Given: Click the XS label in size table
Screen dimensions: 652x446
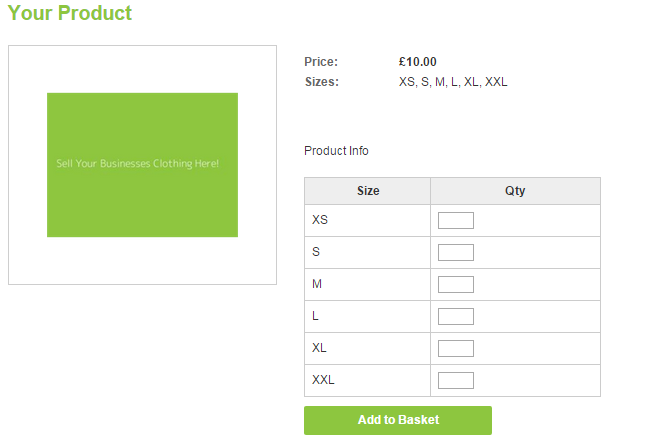Looking at the screenshot, I should [x=320, y=220].
